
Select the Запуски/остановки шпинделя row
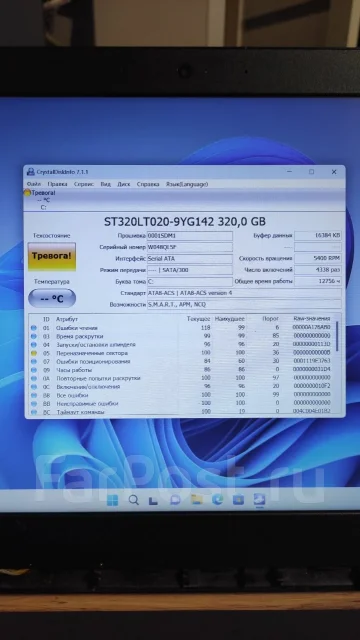182,344
